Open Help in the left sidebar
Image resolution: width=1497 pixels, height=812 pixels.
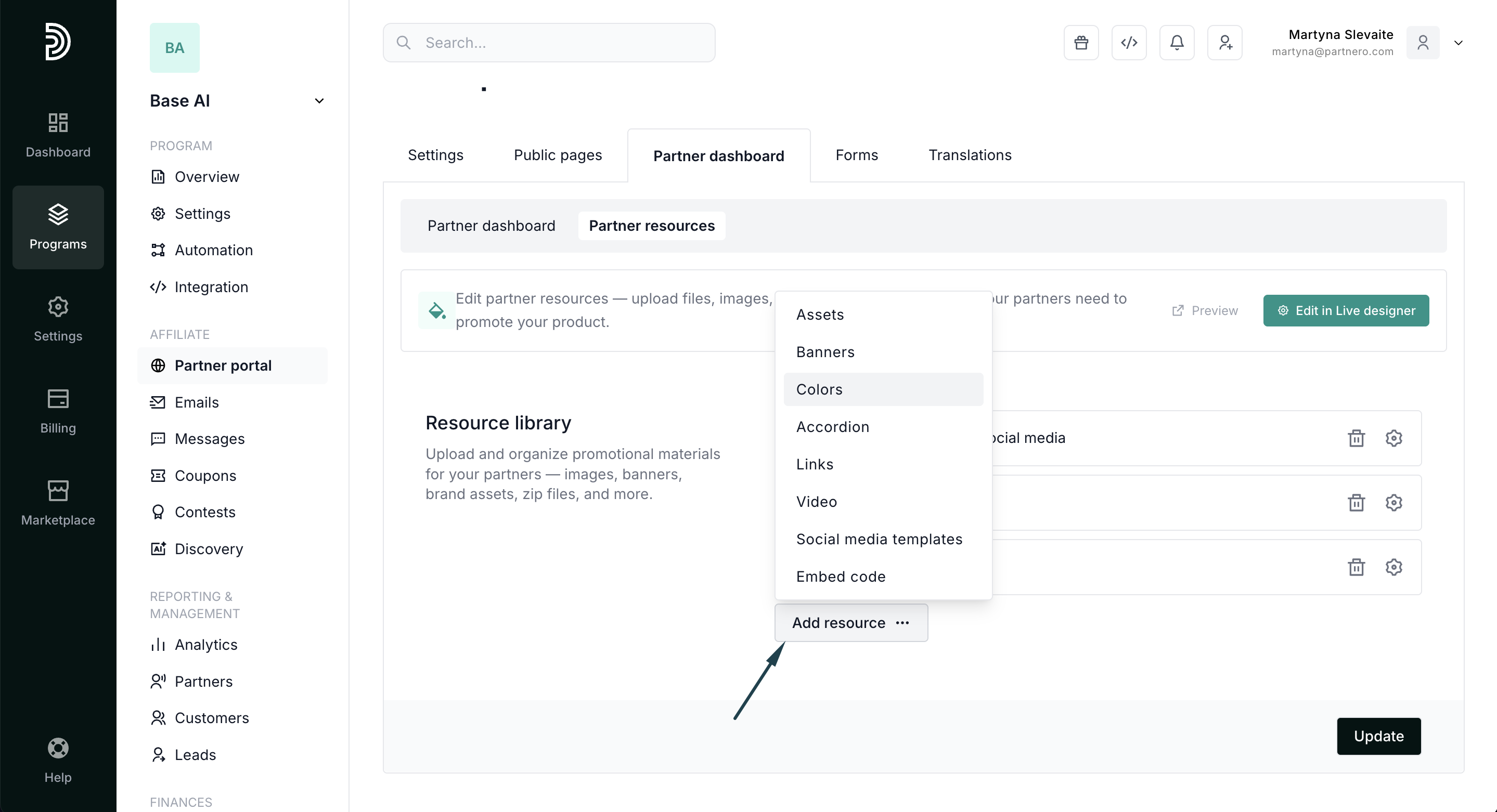[x=58, y=761]
